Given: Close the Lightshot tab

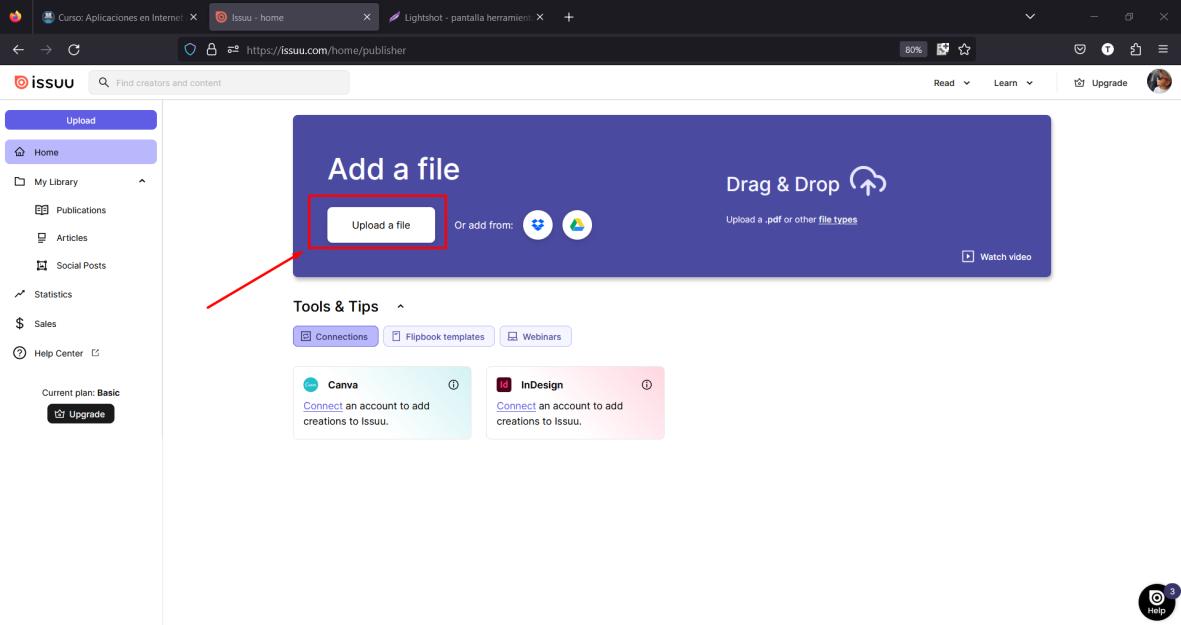Looking at the screenshot, I should point(540,17).
